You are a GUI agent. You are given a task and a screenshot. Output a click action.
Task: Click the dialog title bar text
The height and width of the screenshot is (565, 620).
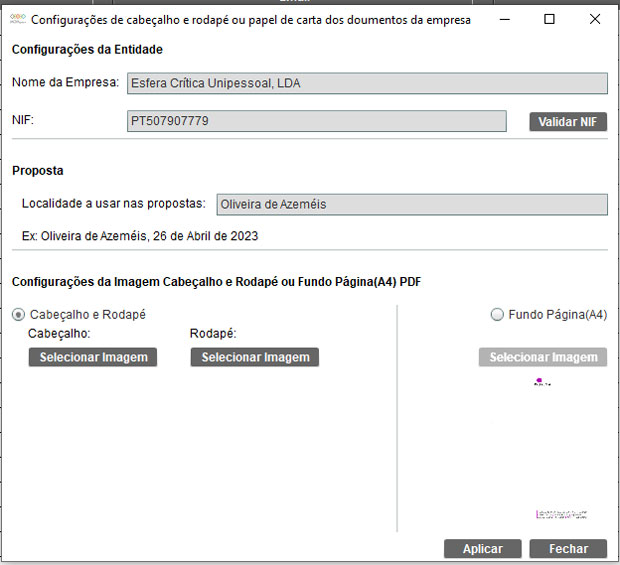[x=250, y=19]
